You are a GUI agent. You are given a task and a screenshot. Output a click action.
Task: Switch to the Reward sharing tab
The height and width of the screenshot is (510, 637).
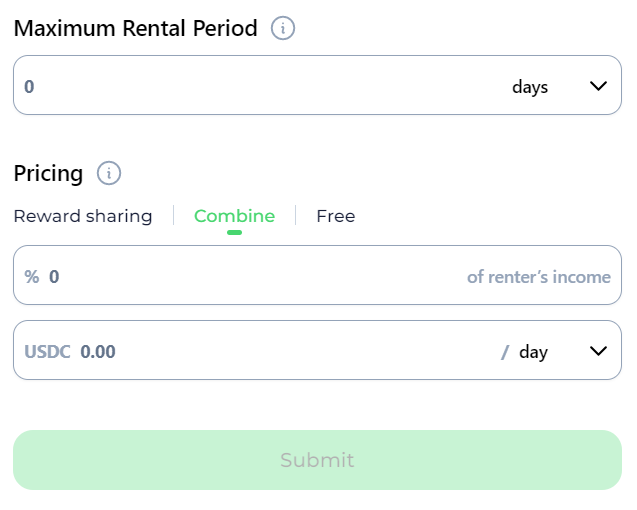click(x=83, y=216)
